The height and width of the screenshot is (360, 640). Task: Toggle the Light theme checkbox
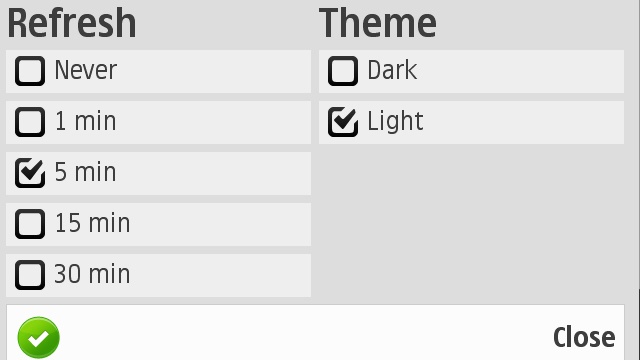(343, 122)
